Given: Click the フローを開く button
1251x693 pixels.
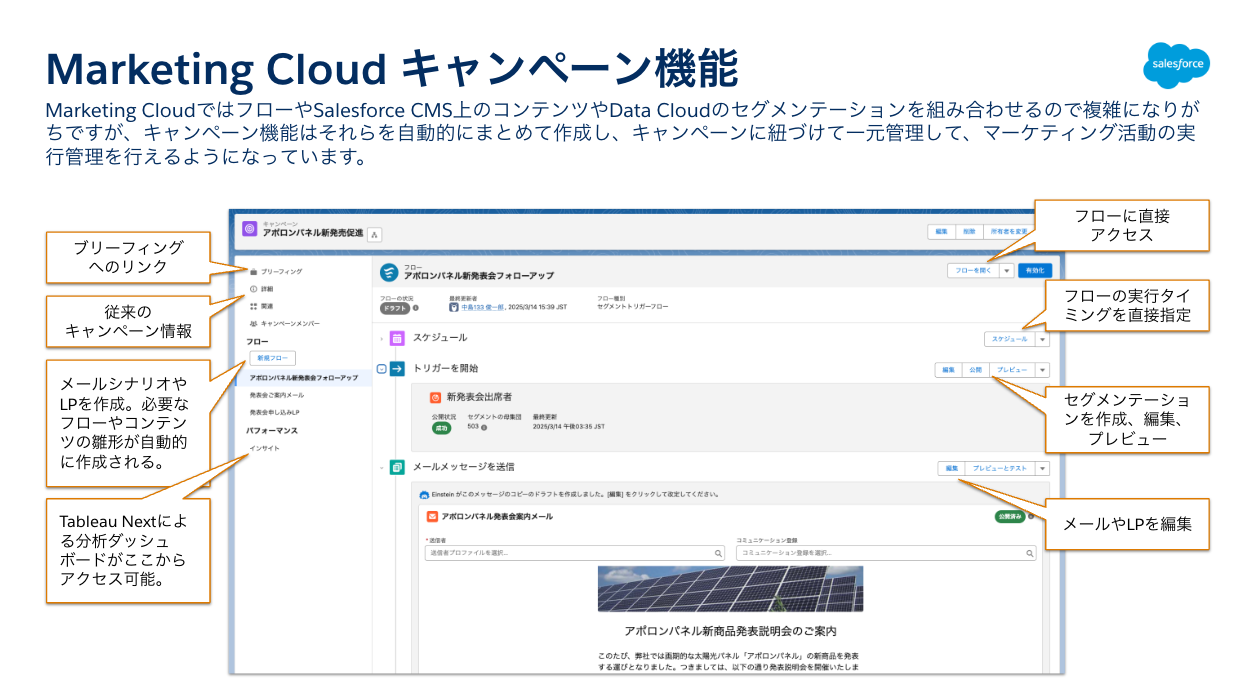Looking at the screenshot, I should pyautogui.click(x=974, y=270).
